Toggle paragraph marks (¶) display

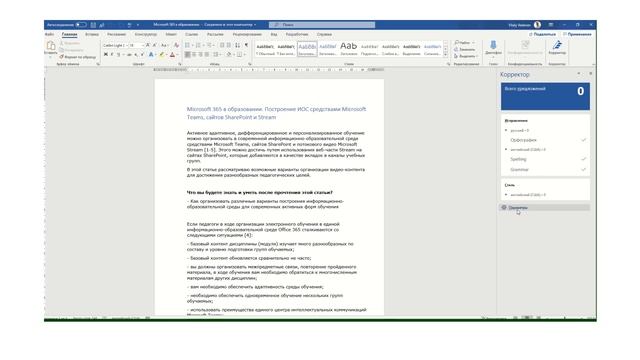(x=246, y=45)
